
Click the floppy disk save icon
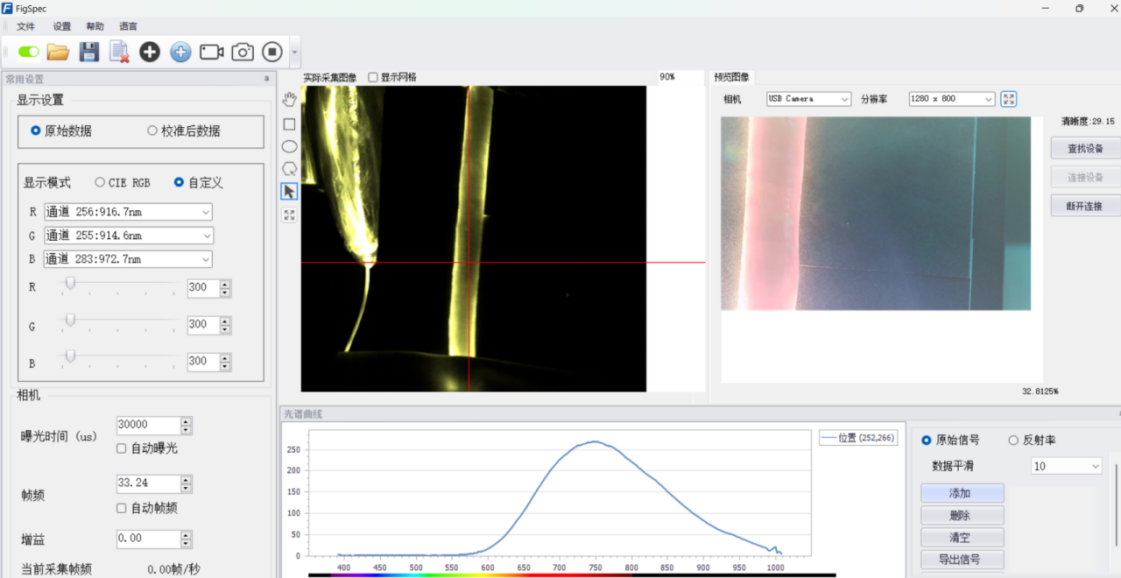[89, 52]
